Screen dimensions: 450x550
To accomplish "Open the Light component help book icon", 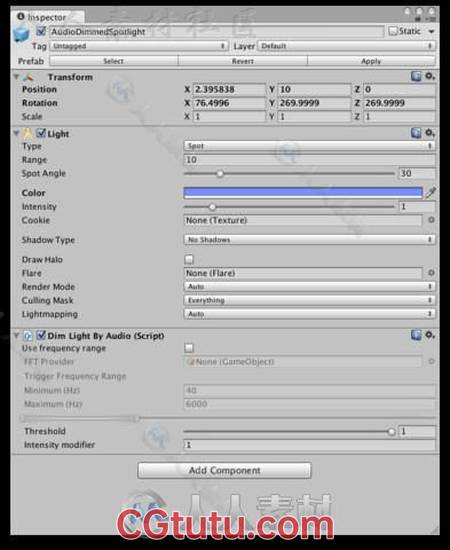I will coord(416,133).
